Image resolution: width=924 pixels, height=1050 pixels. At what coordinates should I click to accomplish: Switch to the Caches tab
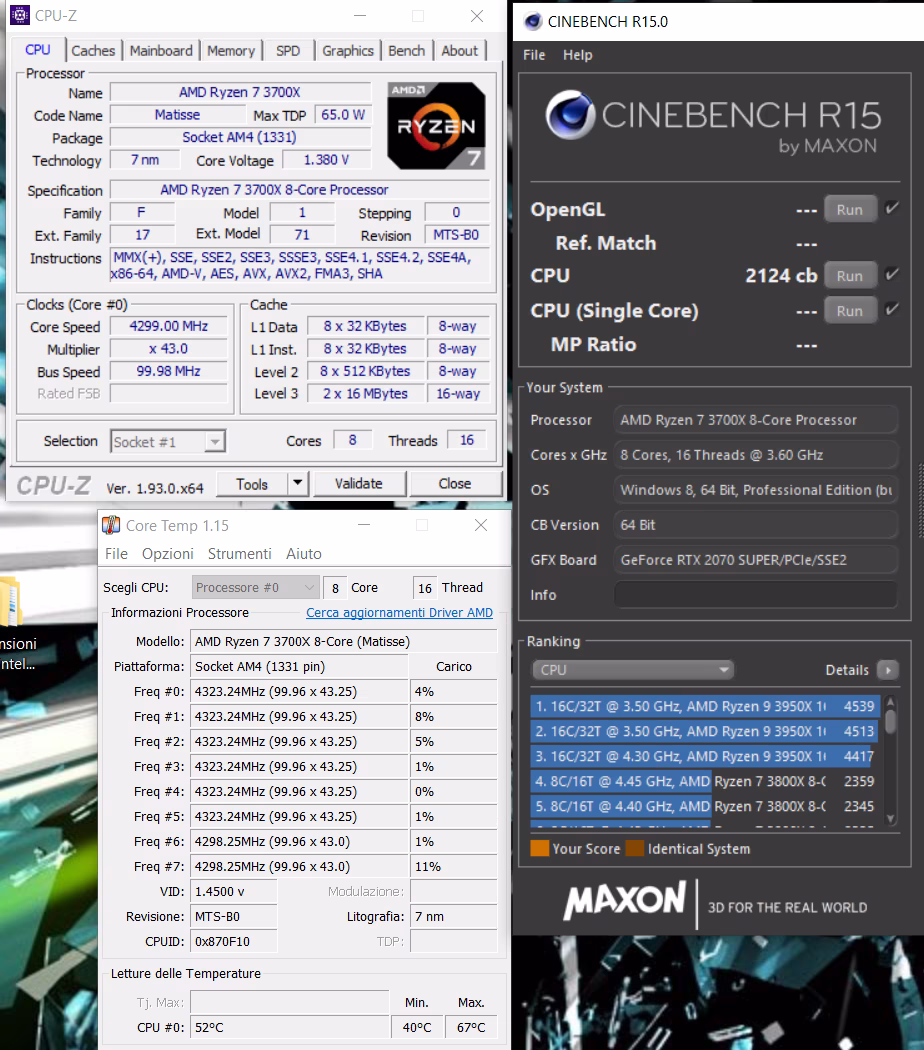tap(93, 51)
